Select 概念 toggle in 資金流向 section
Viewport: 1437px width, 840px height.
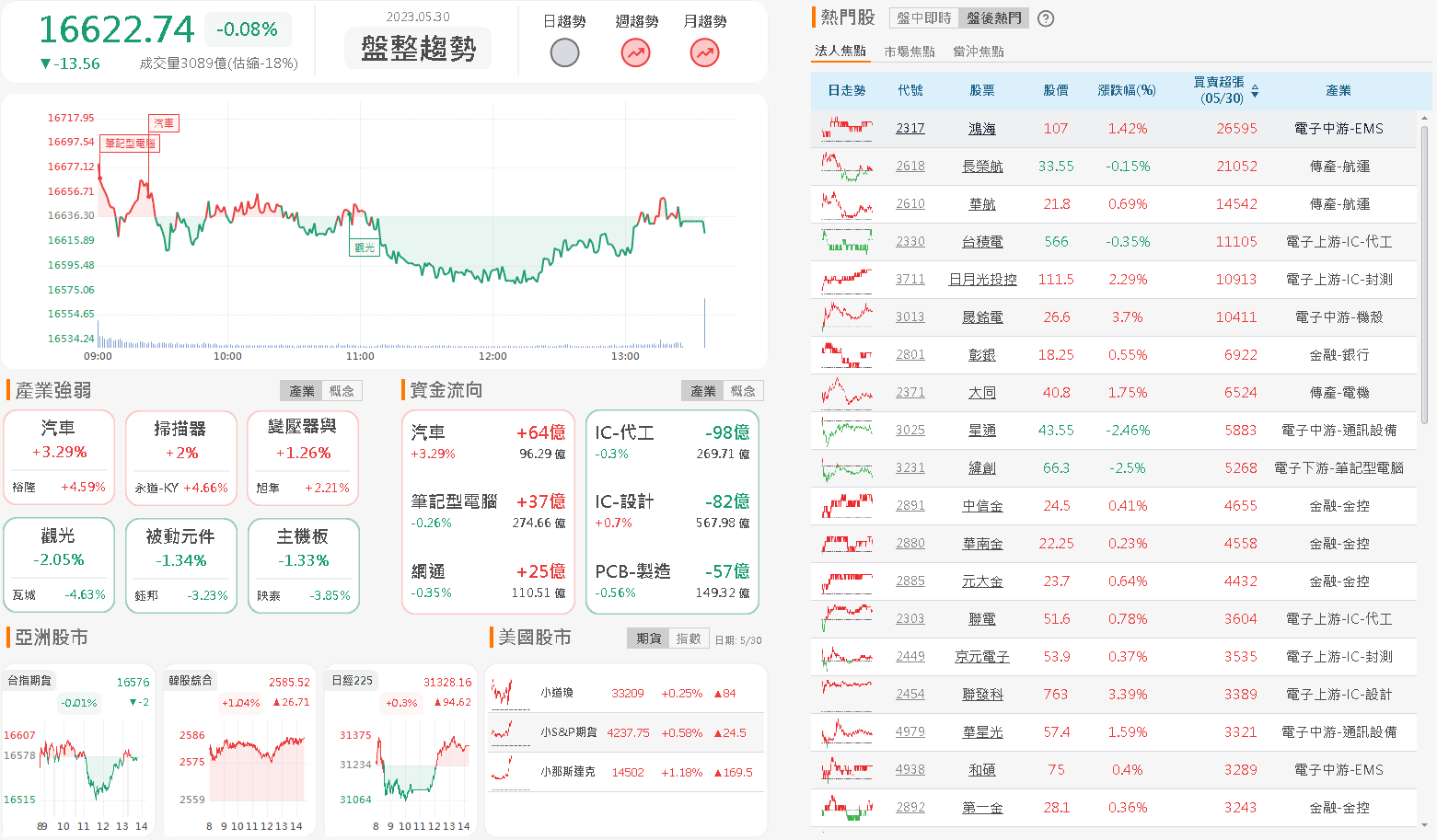(x=743, y=391)
